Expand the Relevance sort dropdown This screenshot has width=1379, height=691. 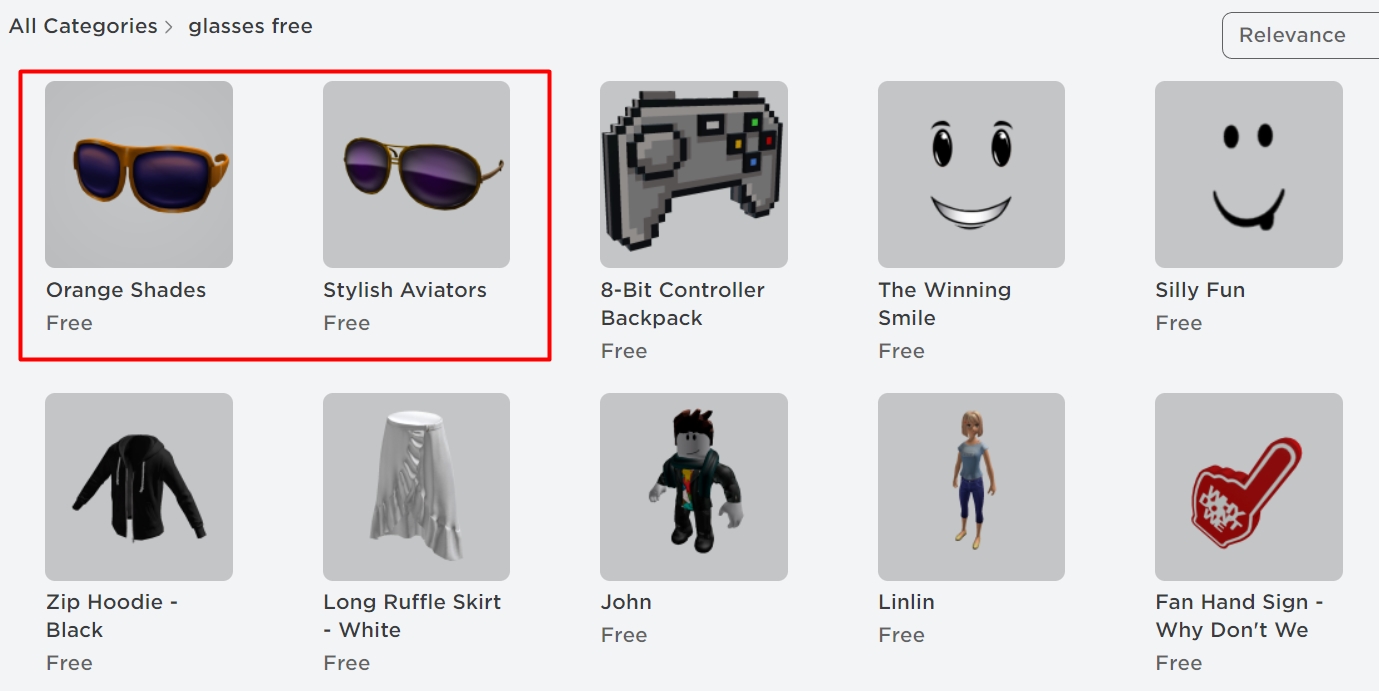(1300, 35)
